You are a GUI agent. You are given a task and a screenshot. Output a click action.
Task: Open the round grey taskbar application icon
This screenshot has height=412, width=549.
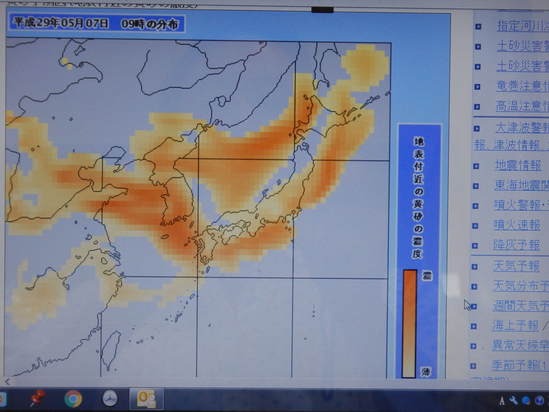coord(110,398)
